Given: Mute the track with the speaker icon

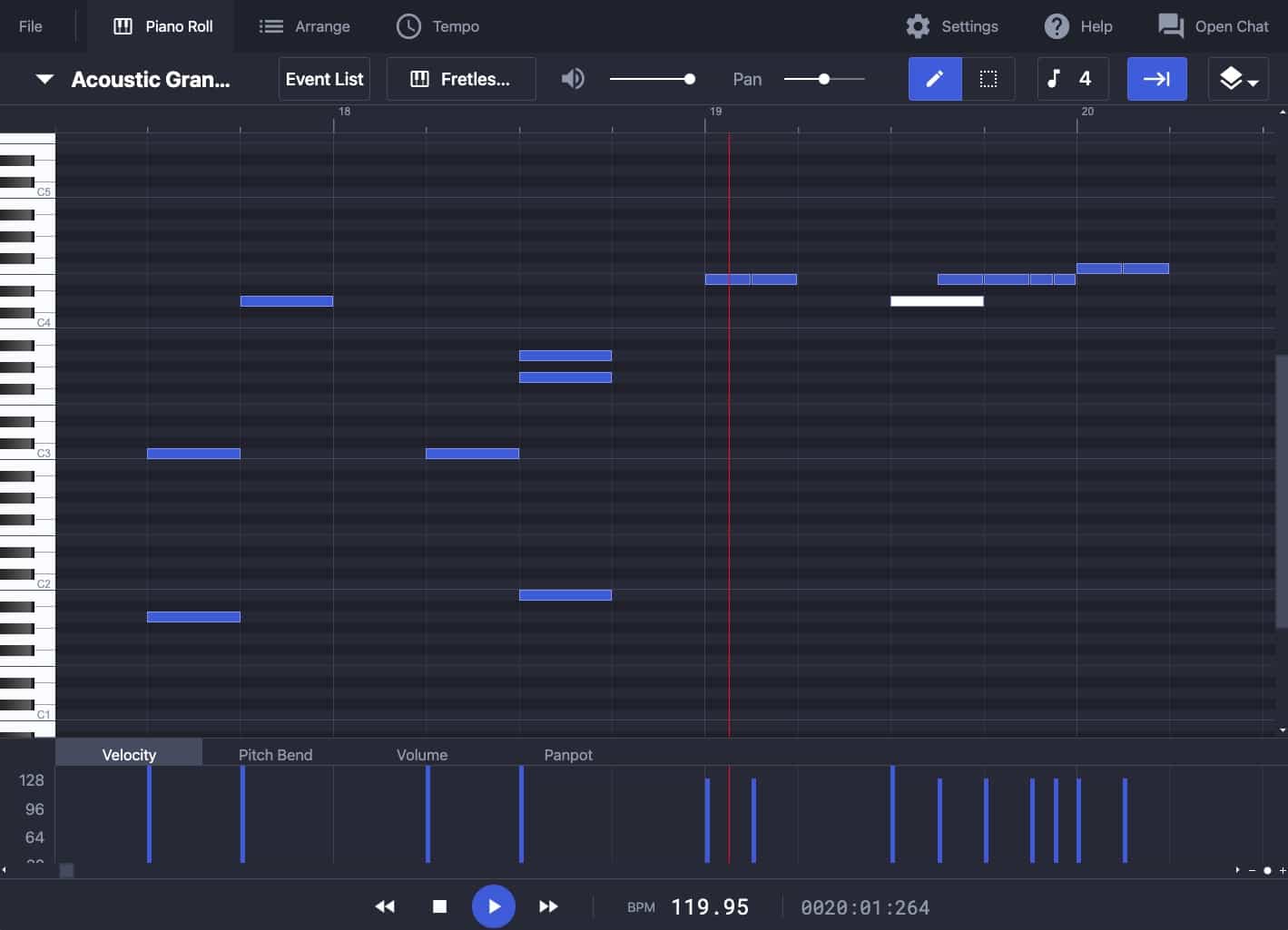Looking at the screenshot, I should coord(573,79).
